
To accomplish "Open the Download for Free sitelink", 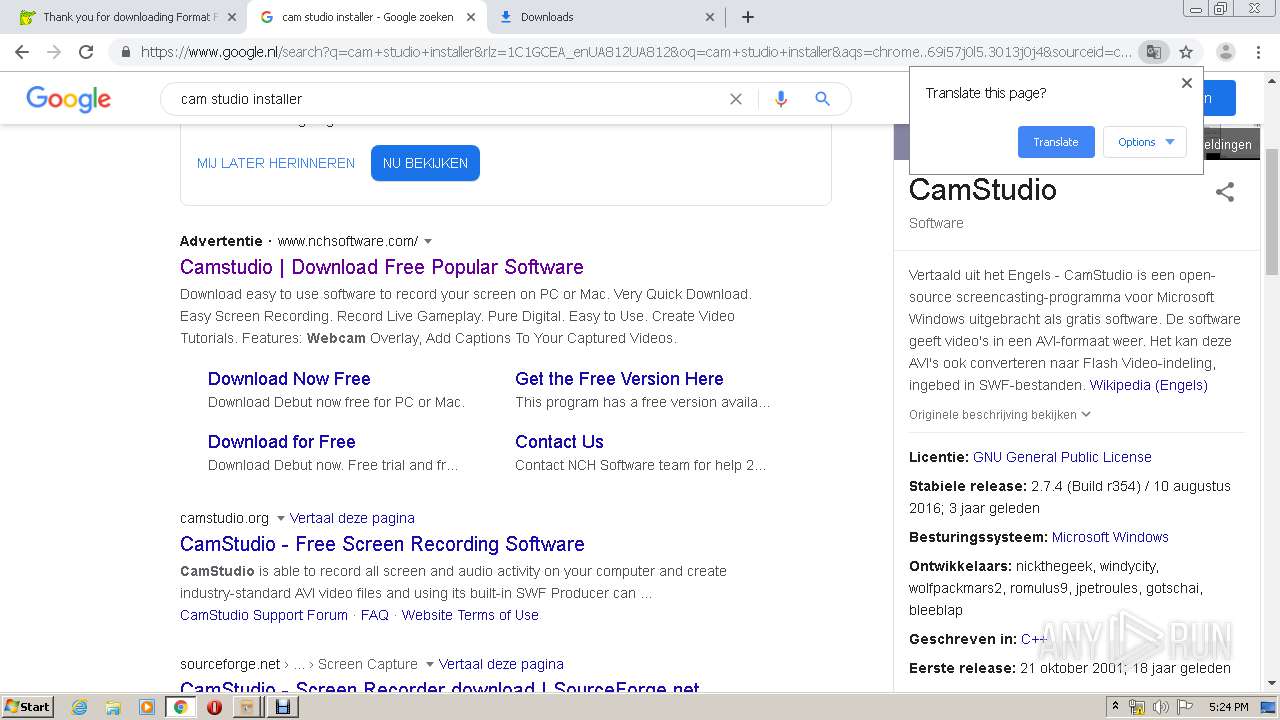I will click(282, 442).
